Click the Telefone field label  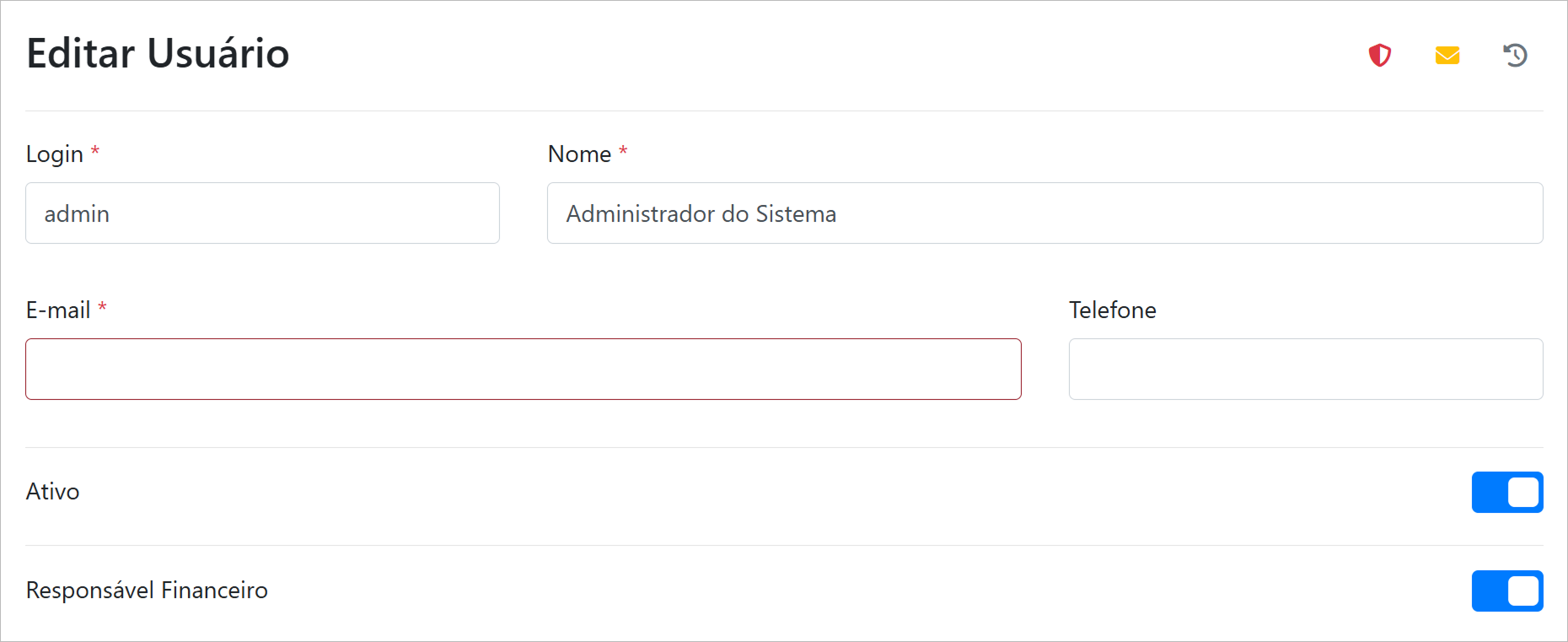point(1112,310)
